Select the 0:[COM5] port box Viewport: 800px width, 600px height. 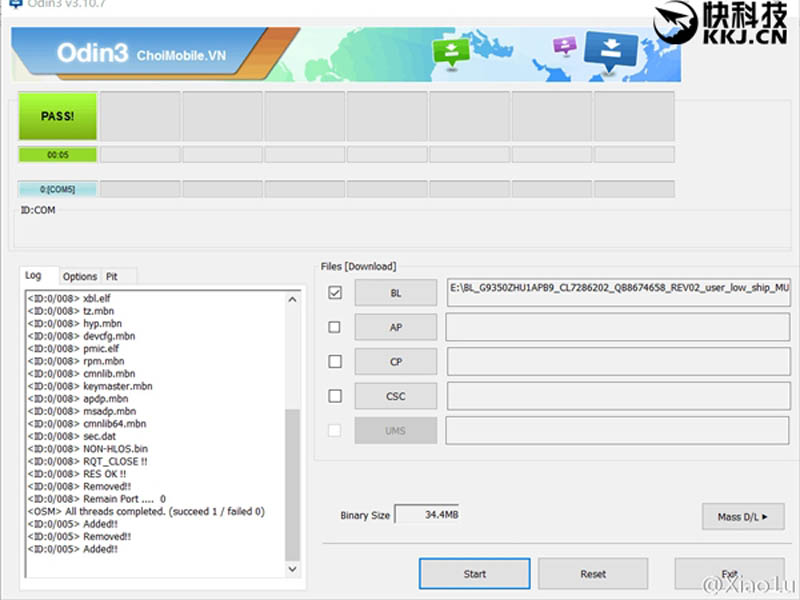(x=58, y=189)
